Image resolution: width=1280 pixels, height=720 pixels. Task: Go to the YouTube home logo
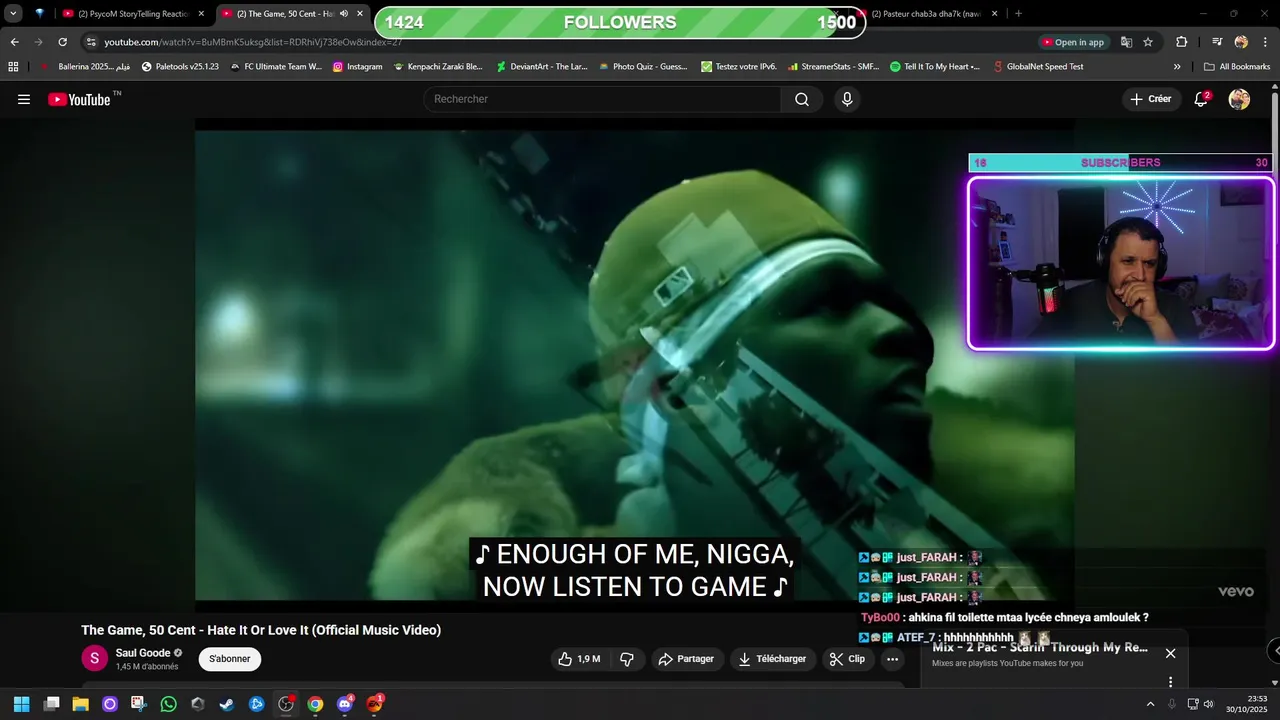point(80,99)
